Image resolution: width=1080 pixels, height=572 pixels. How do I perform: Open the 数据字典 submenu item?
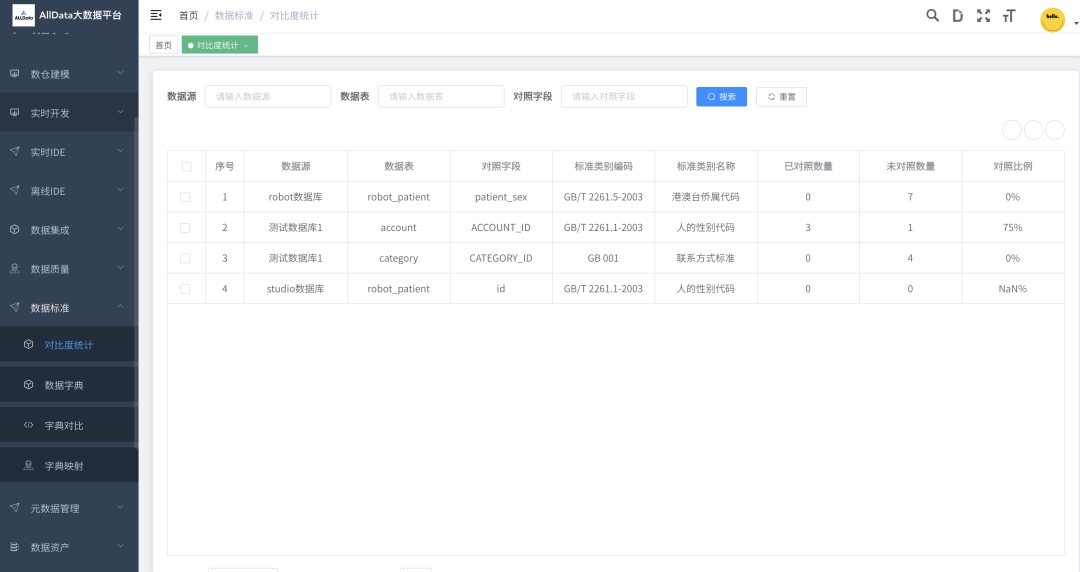[64, 385]
